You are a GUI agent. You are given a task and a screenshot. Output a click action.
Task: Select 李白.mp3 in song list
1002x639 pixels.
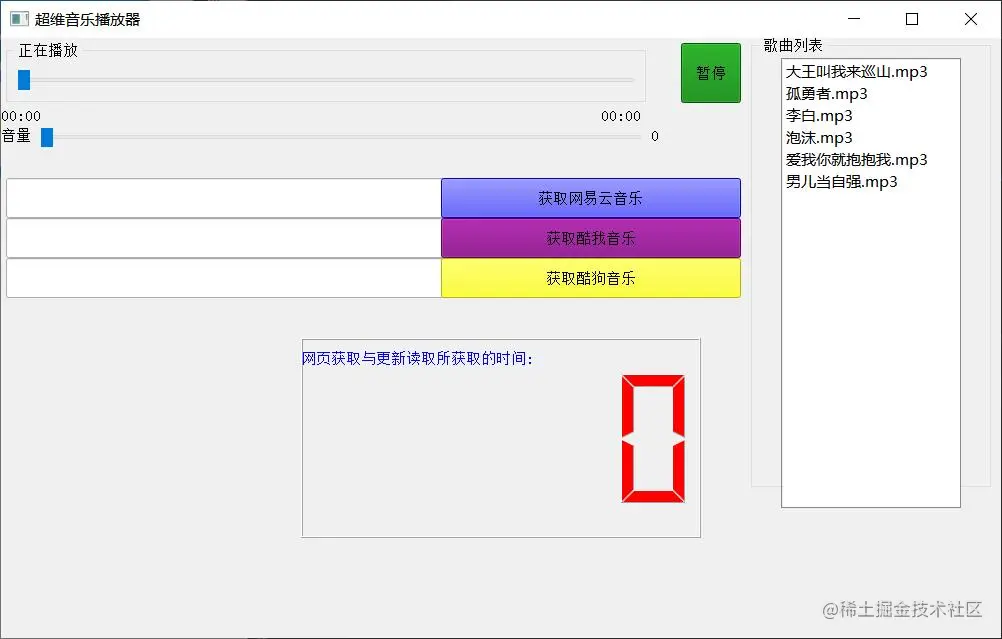870,116
